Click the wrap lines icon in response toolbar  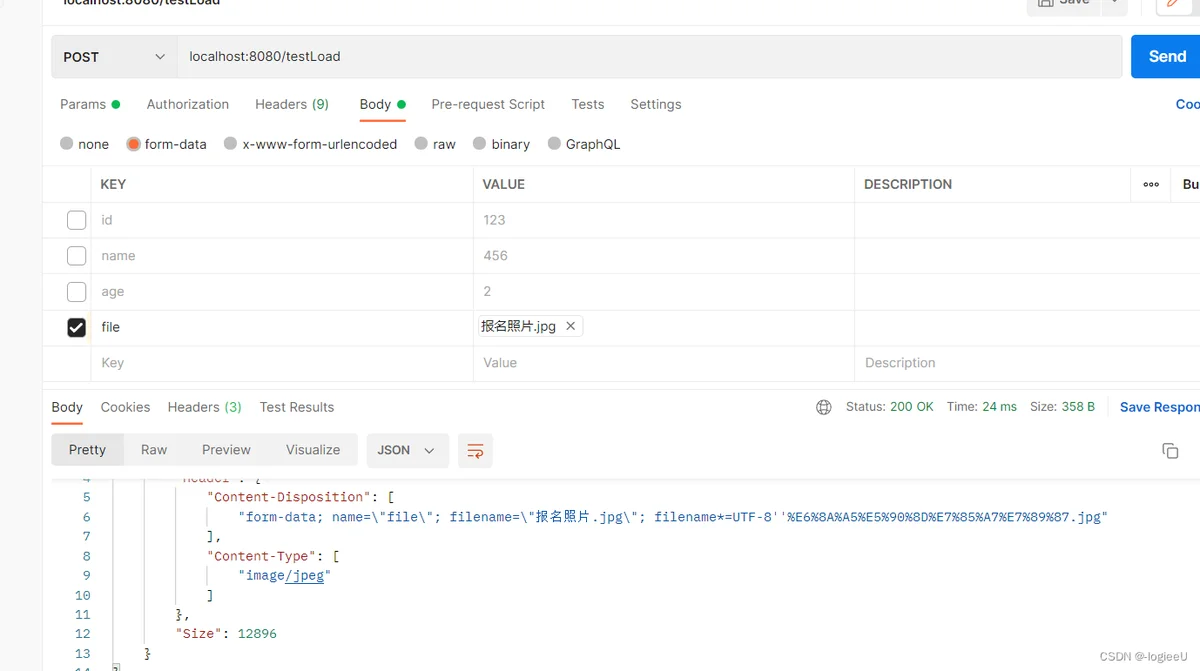point(475,451)
